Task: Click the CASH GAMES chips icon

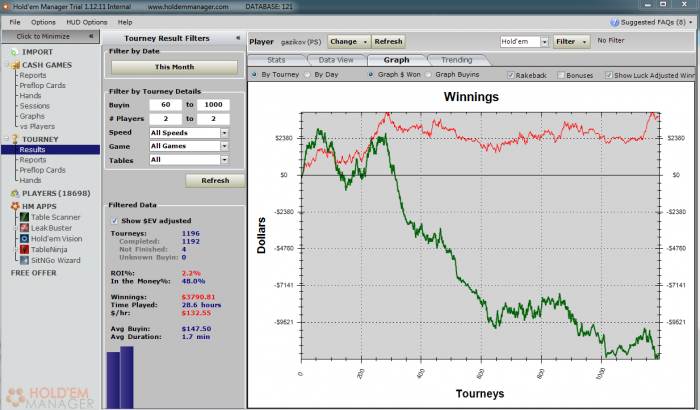Action: pyautogui.click(x=15, y=65)
